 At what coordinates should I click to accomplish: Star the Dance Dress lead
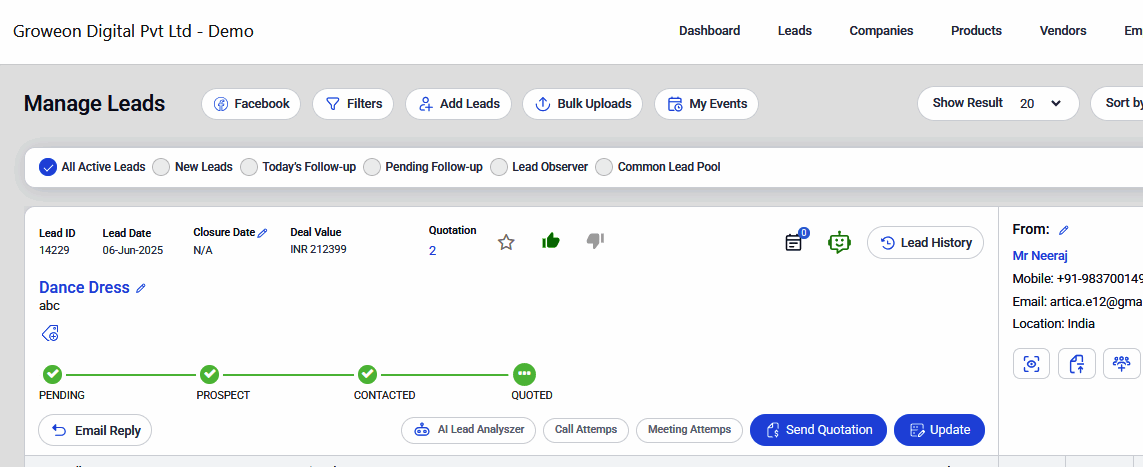point(506,242)
